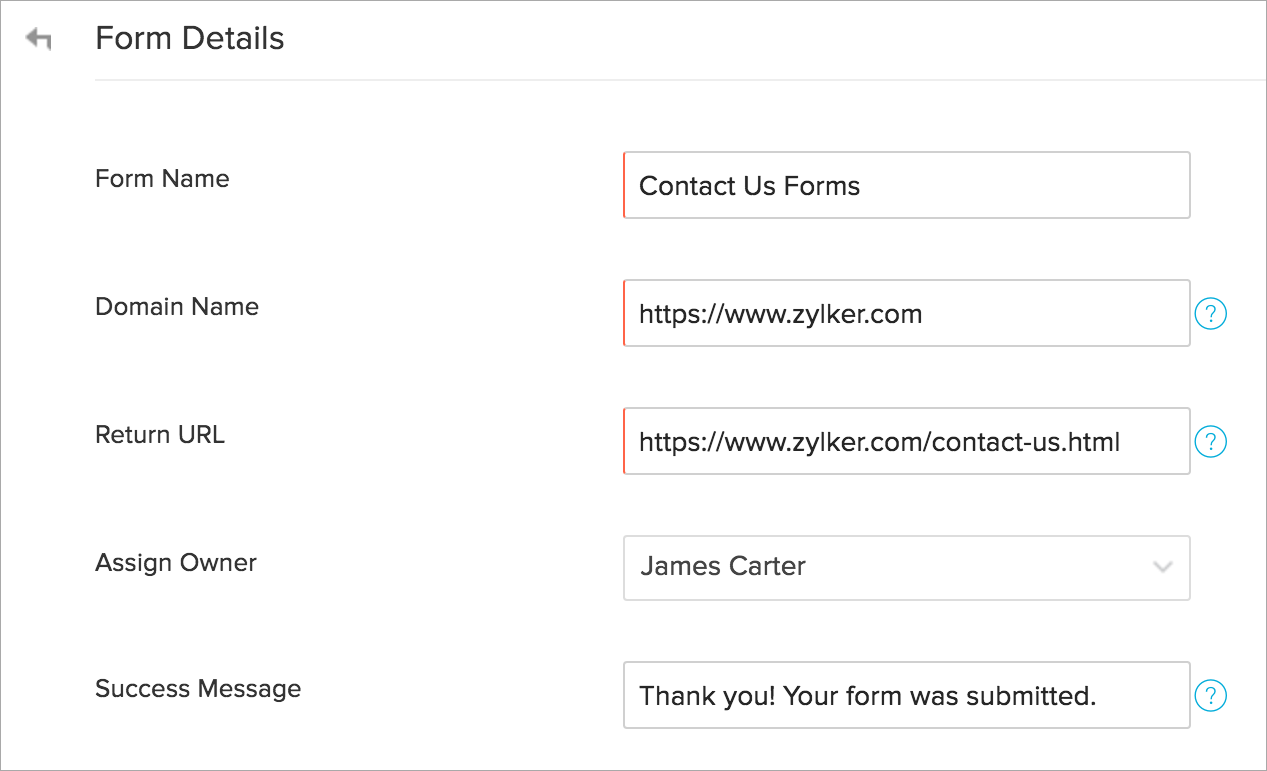
Task: Click the back arrow beside Form Details
Action: coord(39,40)
